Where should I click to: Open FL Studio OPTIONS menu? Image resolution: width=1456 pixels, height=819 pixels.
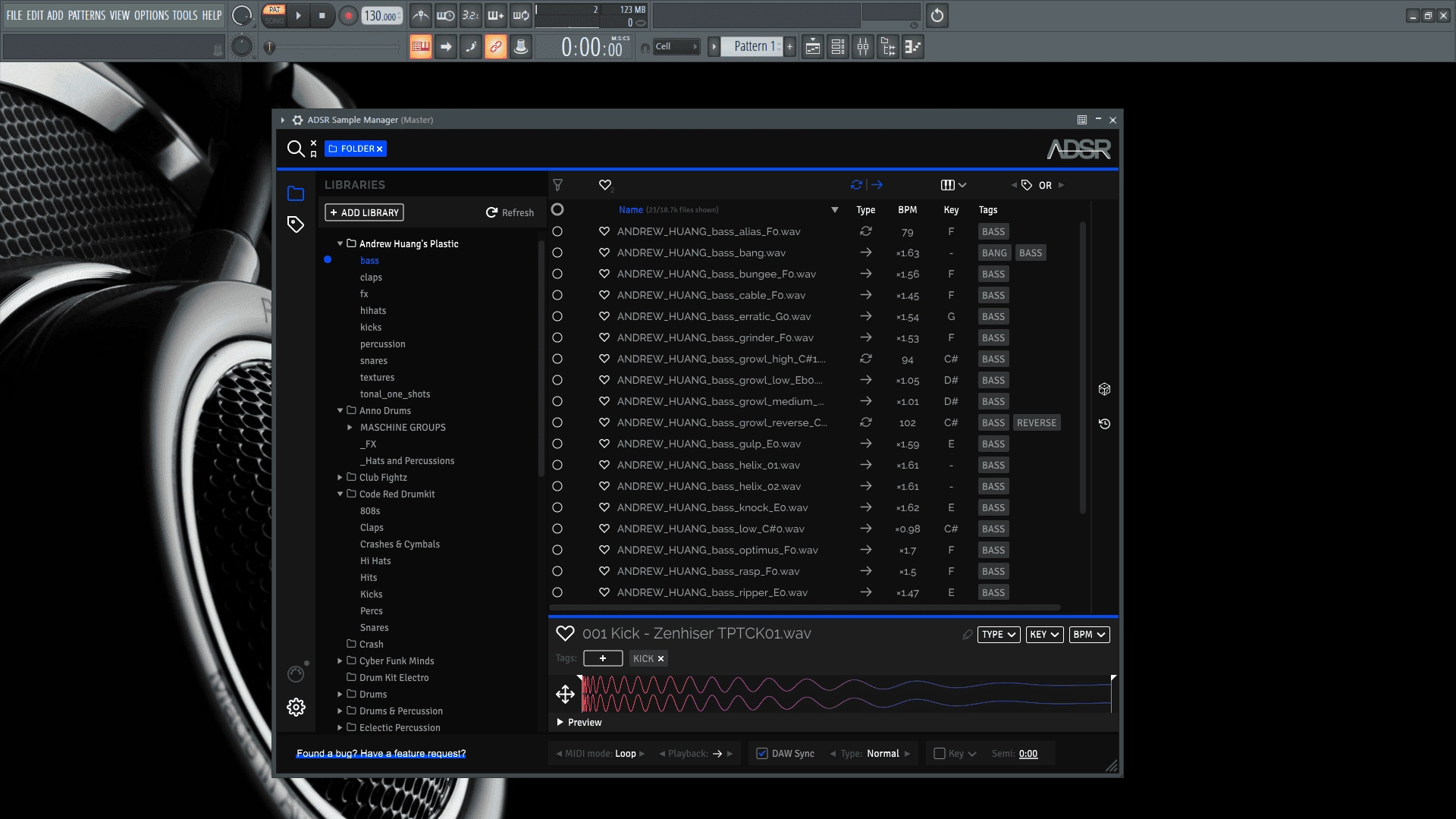pyautogui.click(x=152, y=15)
